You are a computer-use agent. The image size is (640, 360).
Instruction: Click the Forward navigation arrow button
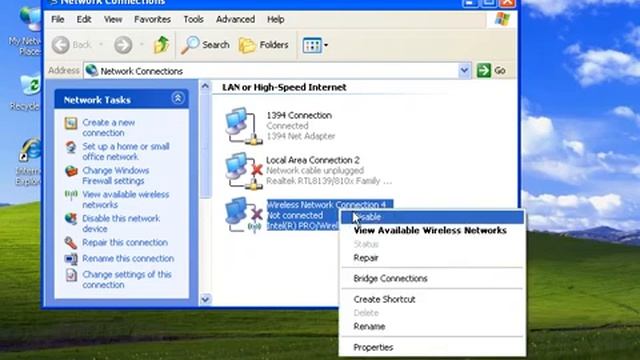coord(123,45)
